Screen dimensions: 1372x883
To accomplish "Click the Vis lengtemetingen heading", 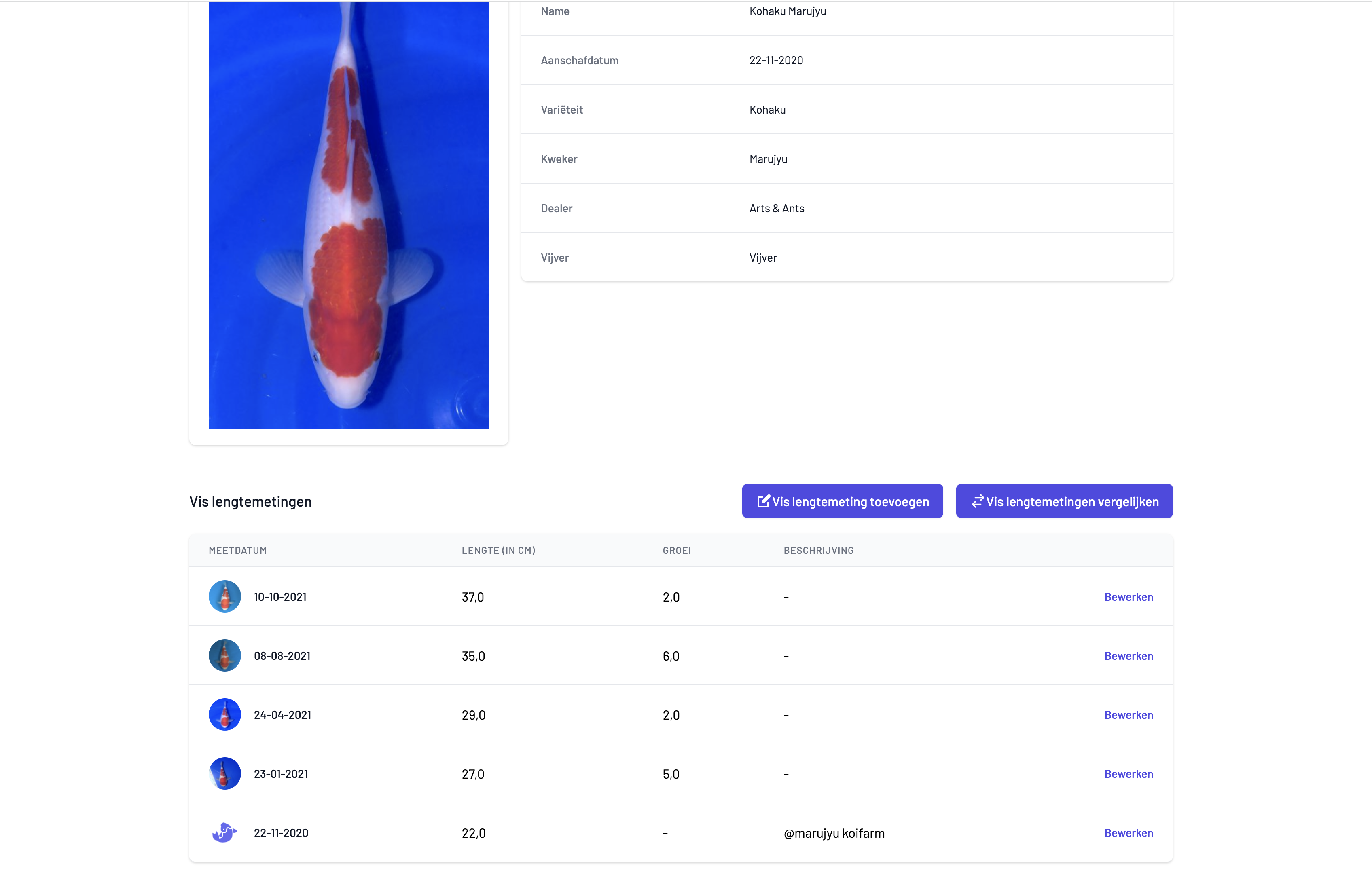I will click(251, 502).
